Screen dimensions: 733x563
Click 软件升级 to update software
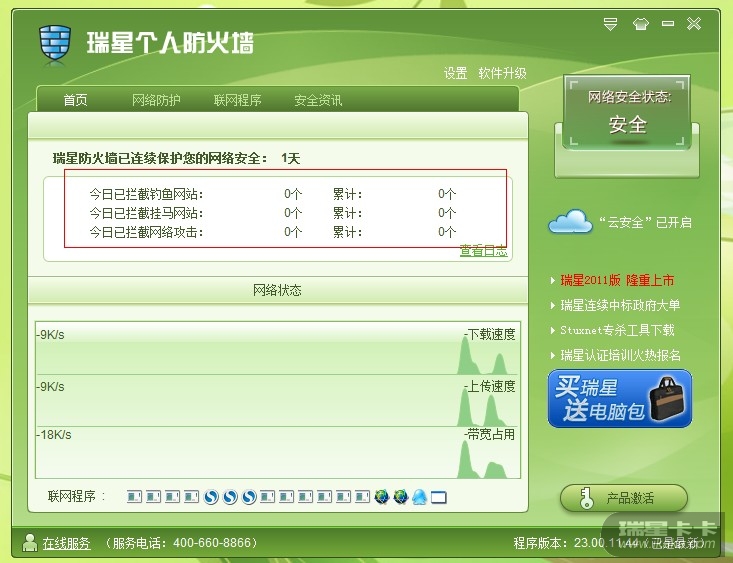503,73
